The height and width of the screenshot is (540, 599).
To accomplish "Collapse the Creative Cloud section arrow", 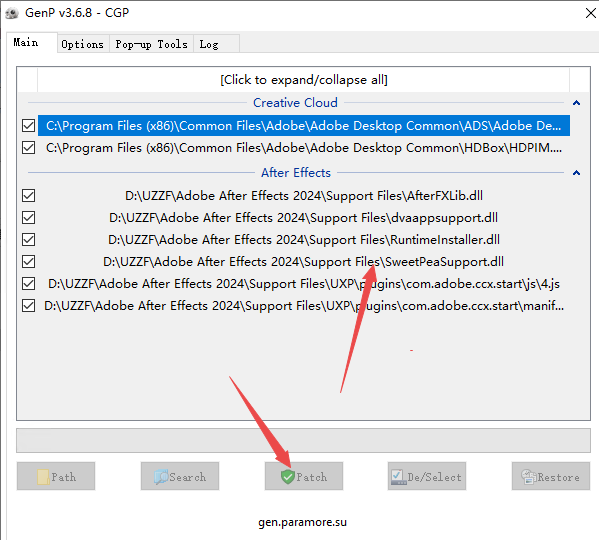I will [576, 103].
